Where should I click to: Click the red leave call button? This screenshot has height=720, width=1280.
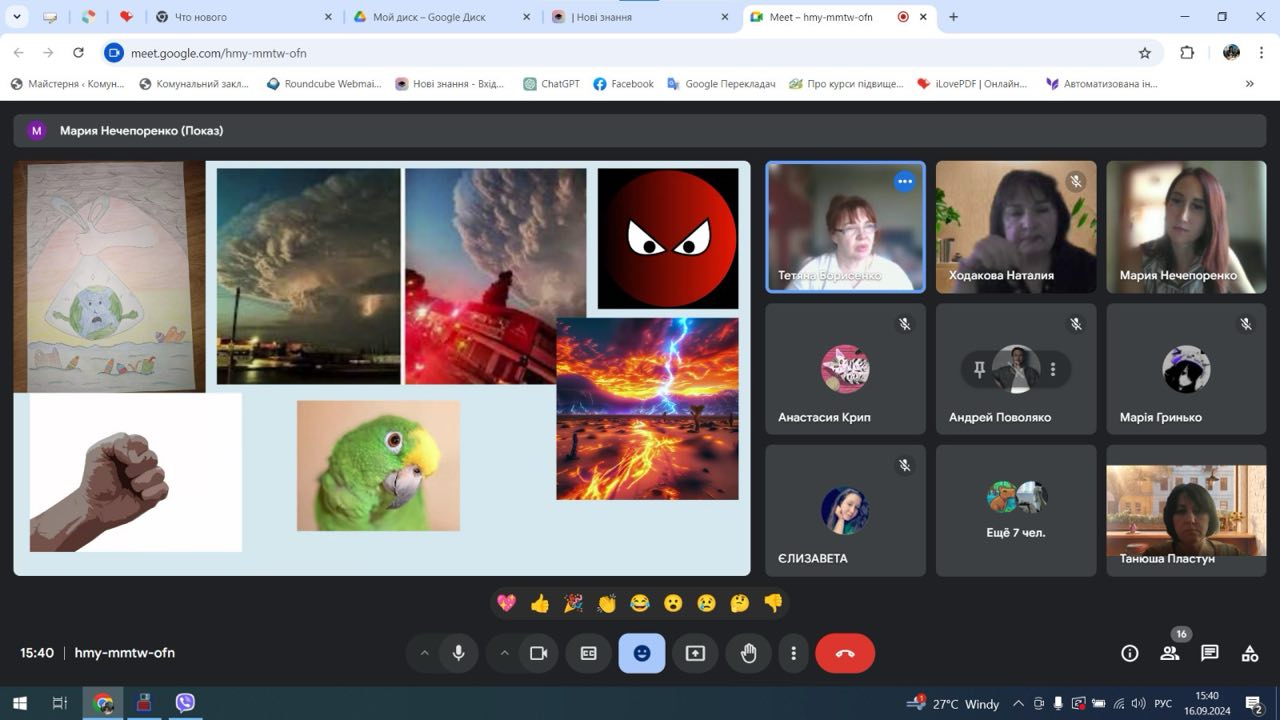(845, 653)
